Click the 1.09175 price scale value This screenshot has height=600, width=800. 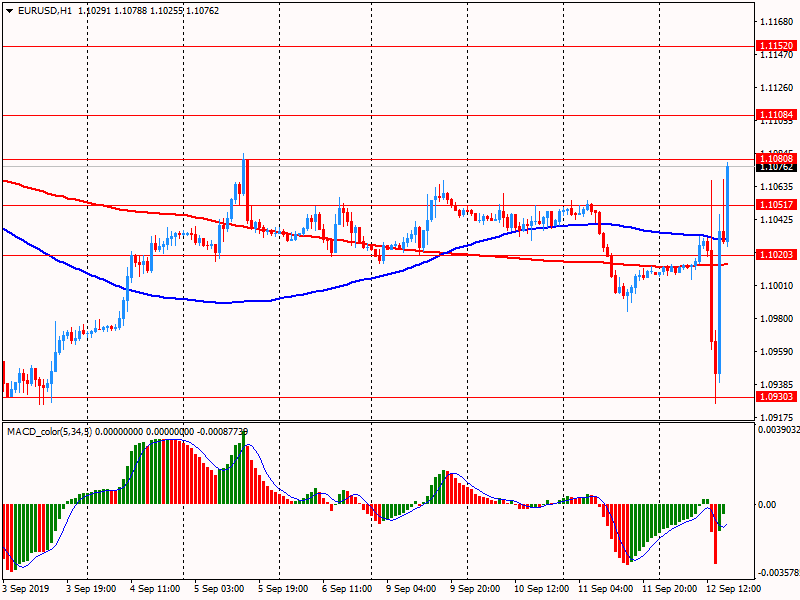click(777, 418)
